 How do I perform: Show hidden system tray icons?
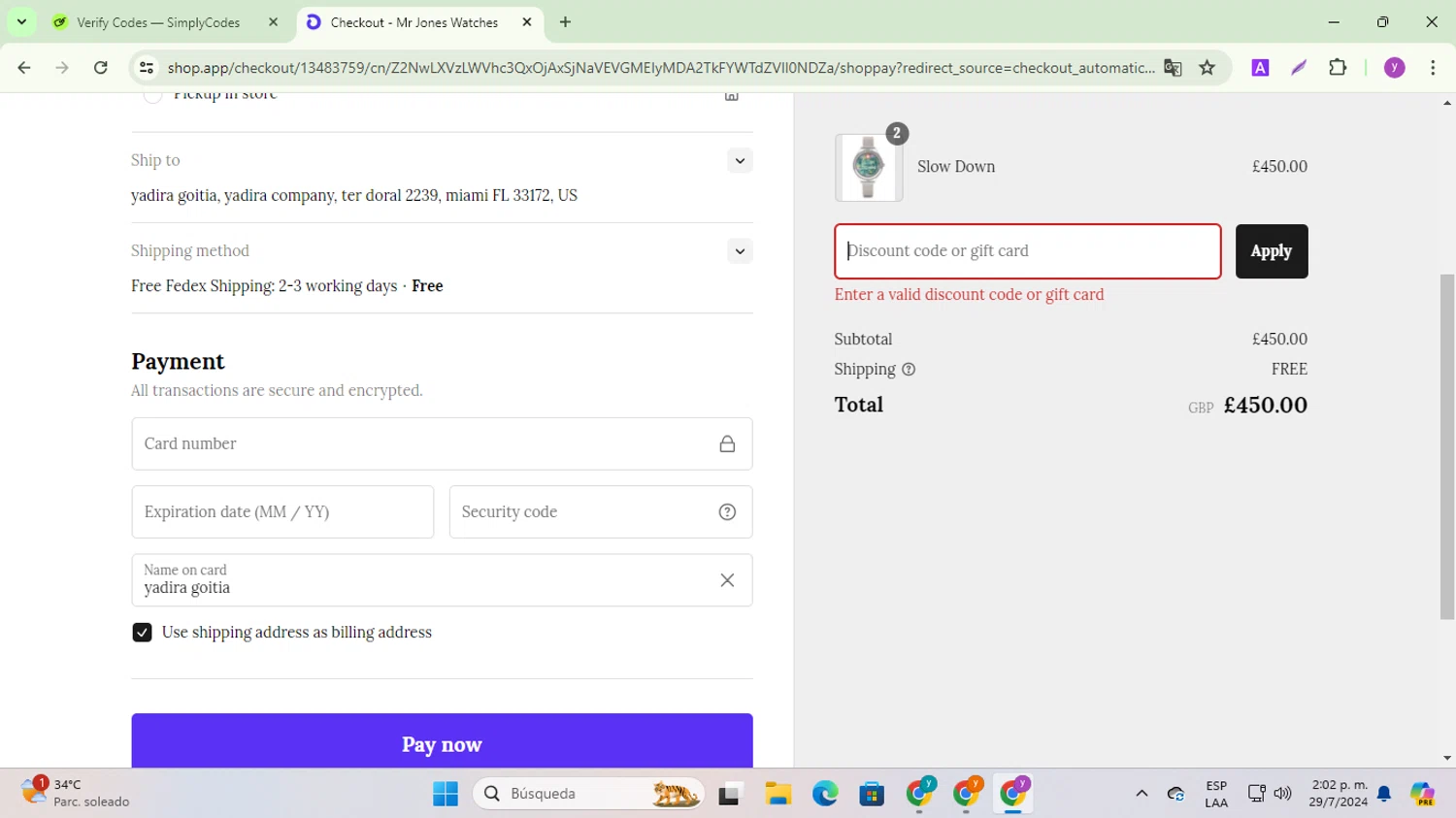click(1142, 794)
